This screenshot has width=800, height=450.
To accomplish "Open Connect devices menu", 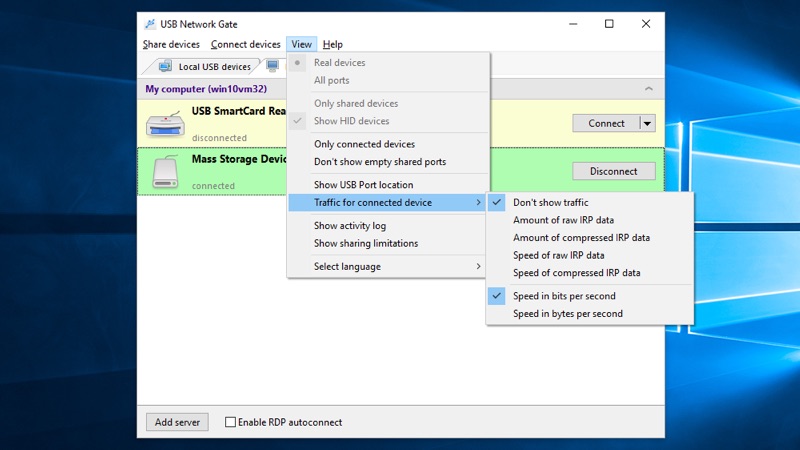I will point(245,44).
